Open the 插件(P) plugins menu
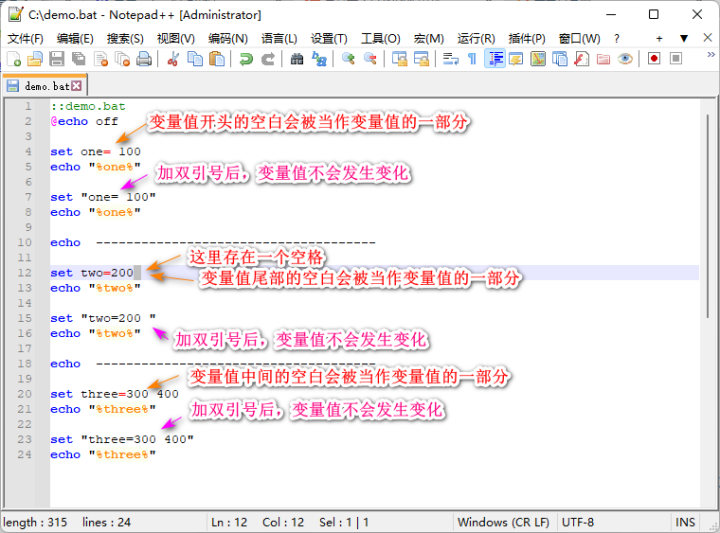720x533 pixels. (x=527, y=39)
